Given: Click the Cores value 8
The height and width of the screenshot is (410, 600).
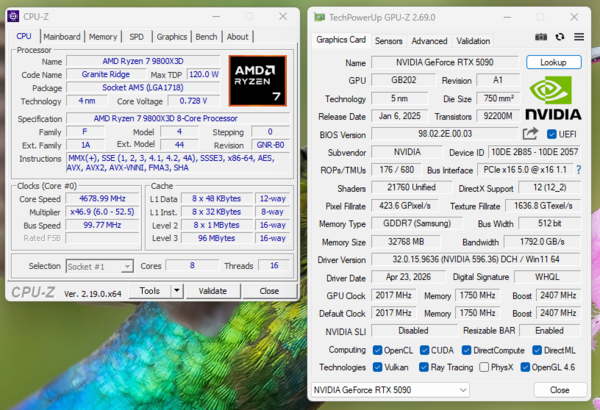Looking at the screenshot, I should tap(192, 265).
